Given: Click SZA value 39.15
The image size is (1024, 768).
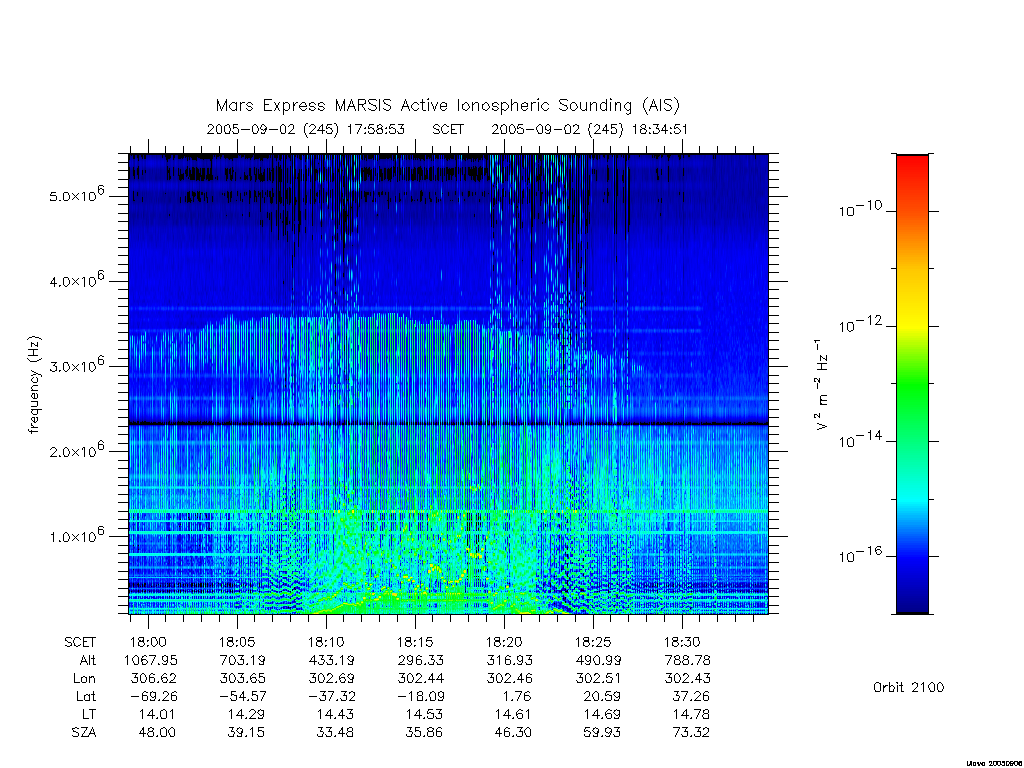Looking at the screenshot, I should 246,733.
